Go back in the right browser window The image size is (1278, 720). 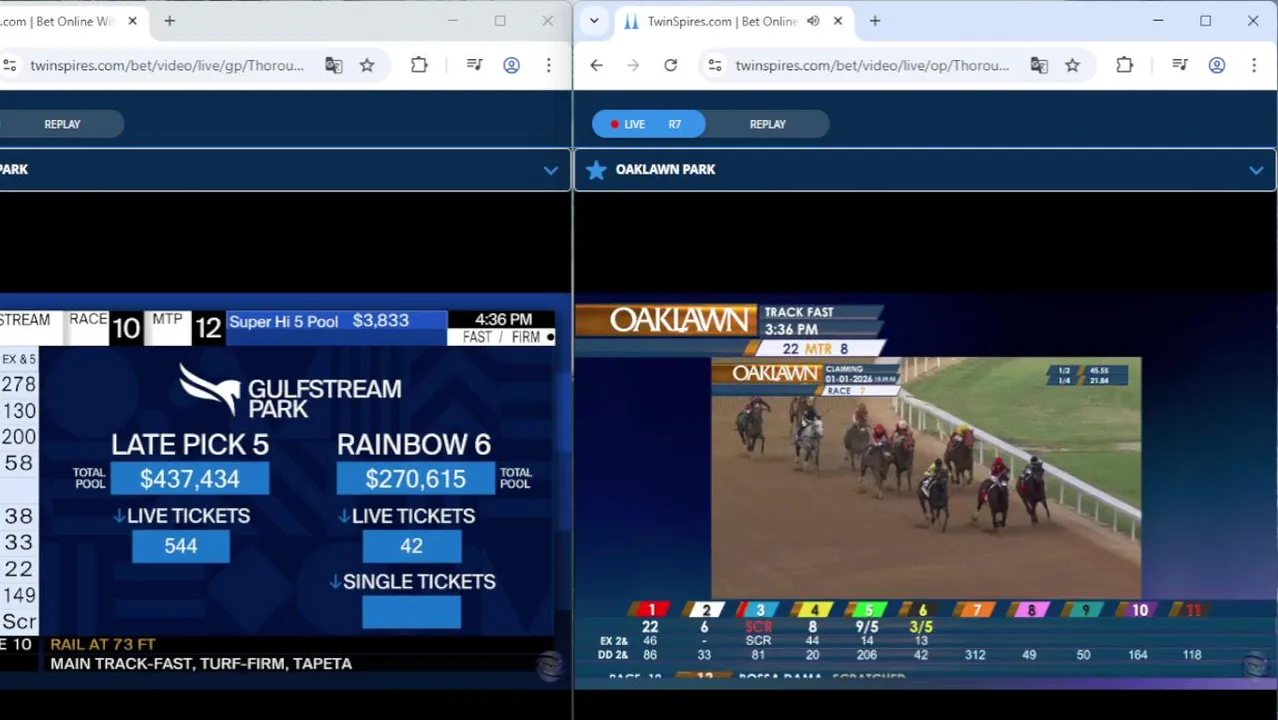(x=596, y=65)
